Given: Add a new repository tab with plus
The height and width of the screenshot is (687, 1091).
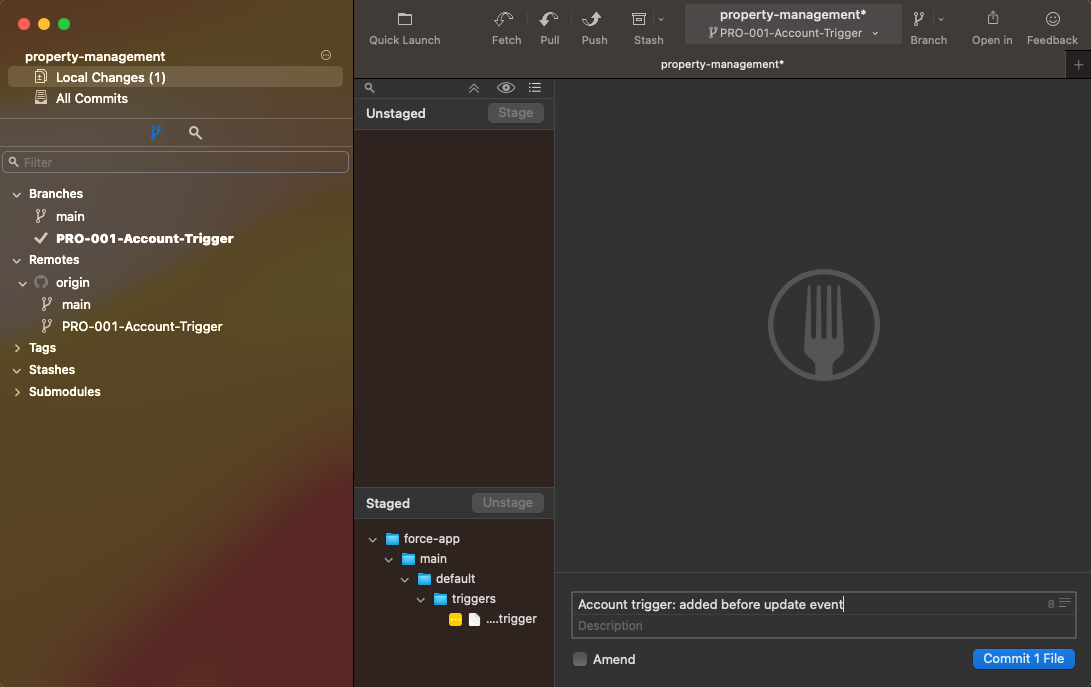Looking at the screenshot, I should 1078,65.
